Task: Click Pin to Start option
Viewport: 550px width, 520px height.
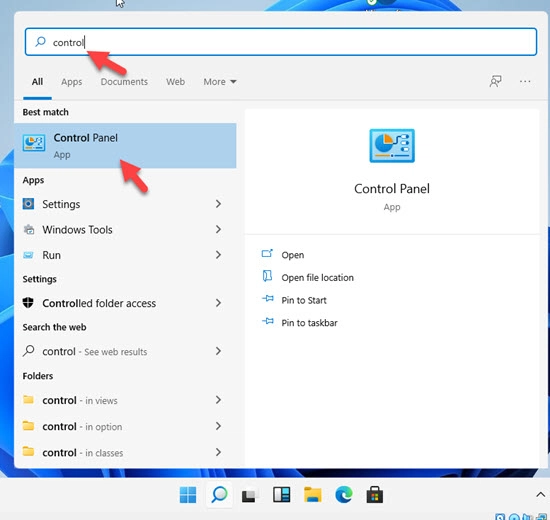Action: pyautogui.click(x=304, y=300)
